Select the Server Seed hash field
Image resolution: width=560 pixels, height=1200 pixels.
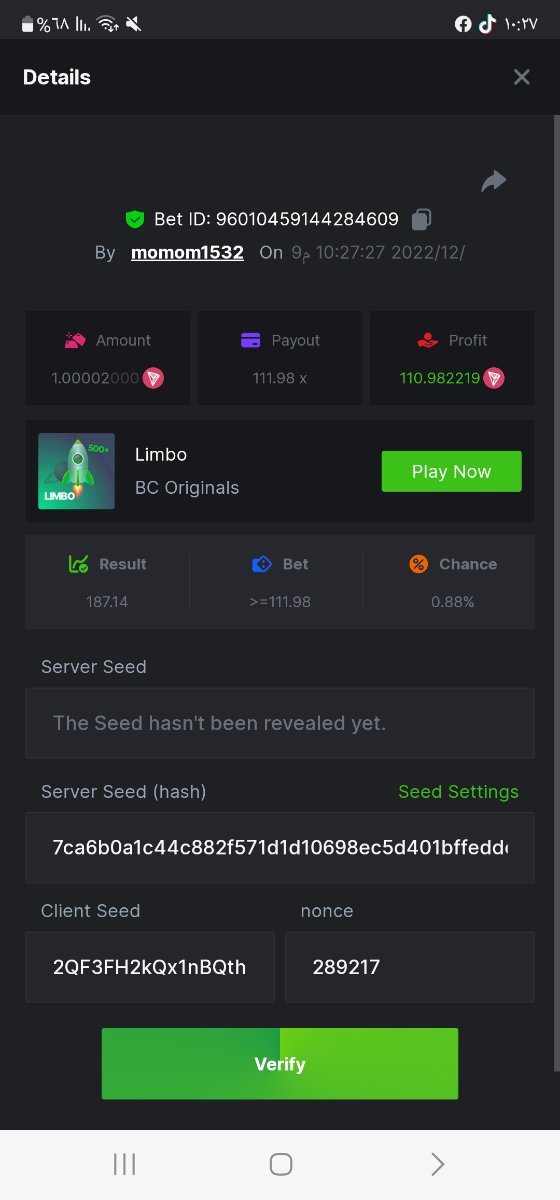(280, 848)
